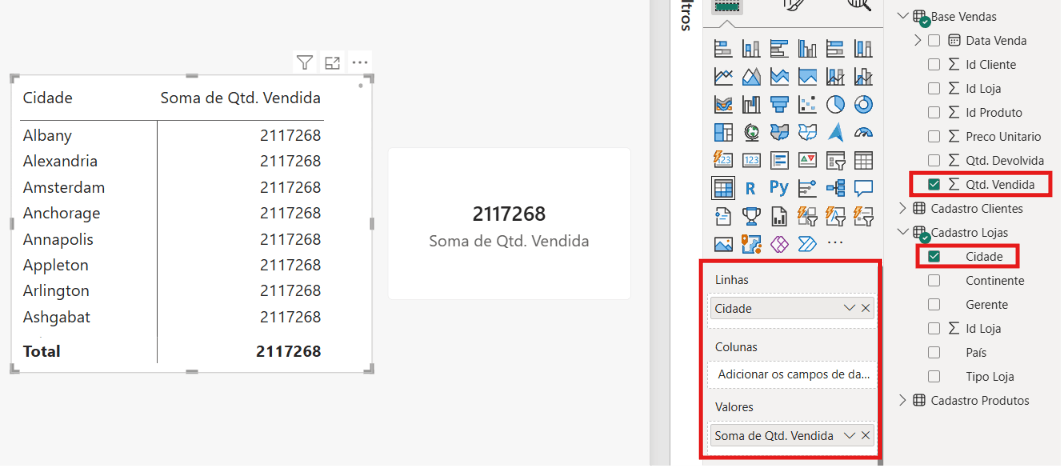
Task: Select the stacked column chart visual
Action: (x=752, y=49)
